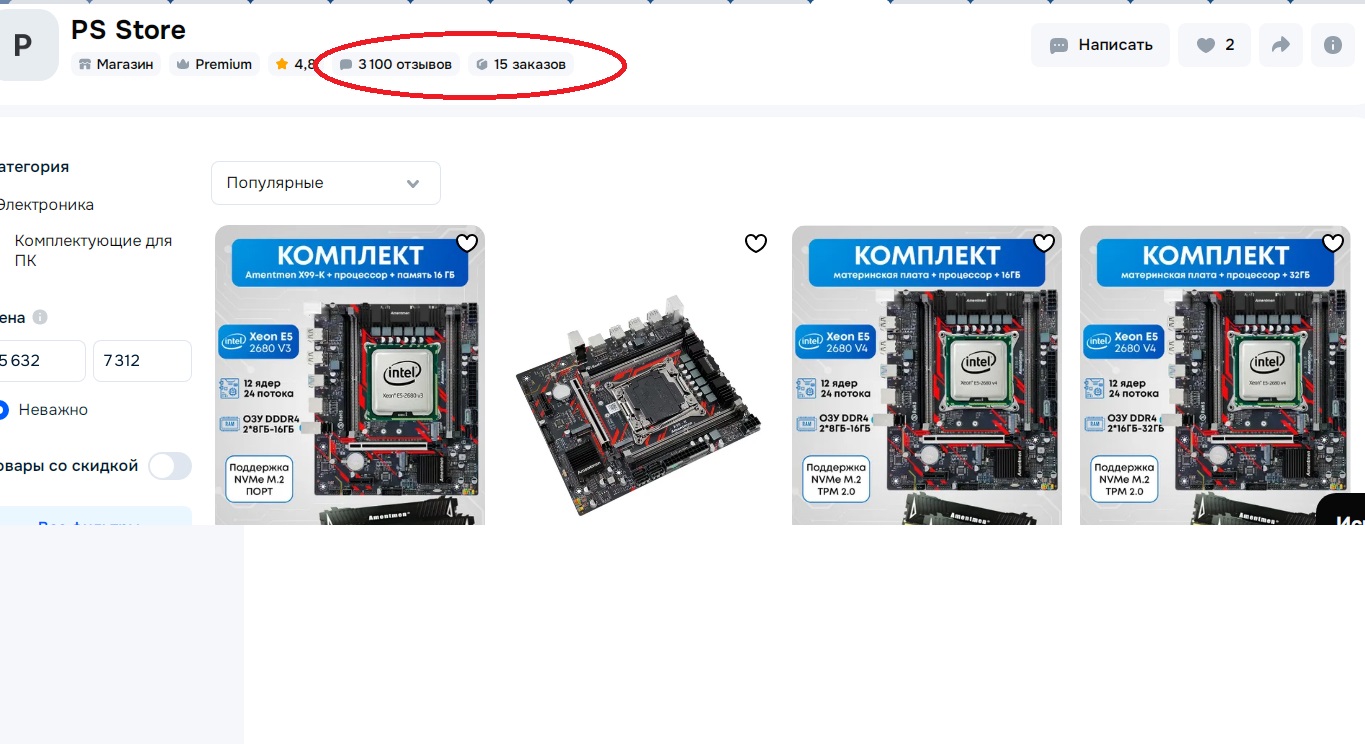Select the Электроника category
Screen dimensions: 1365x744
[46, 205]
